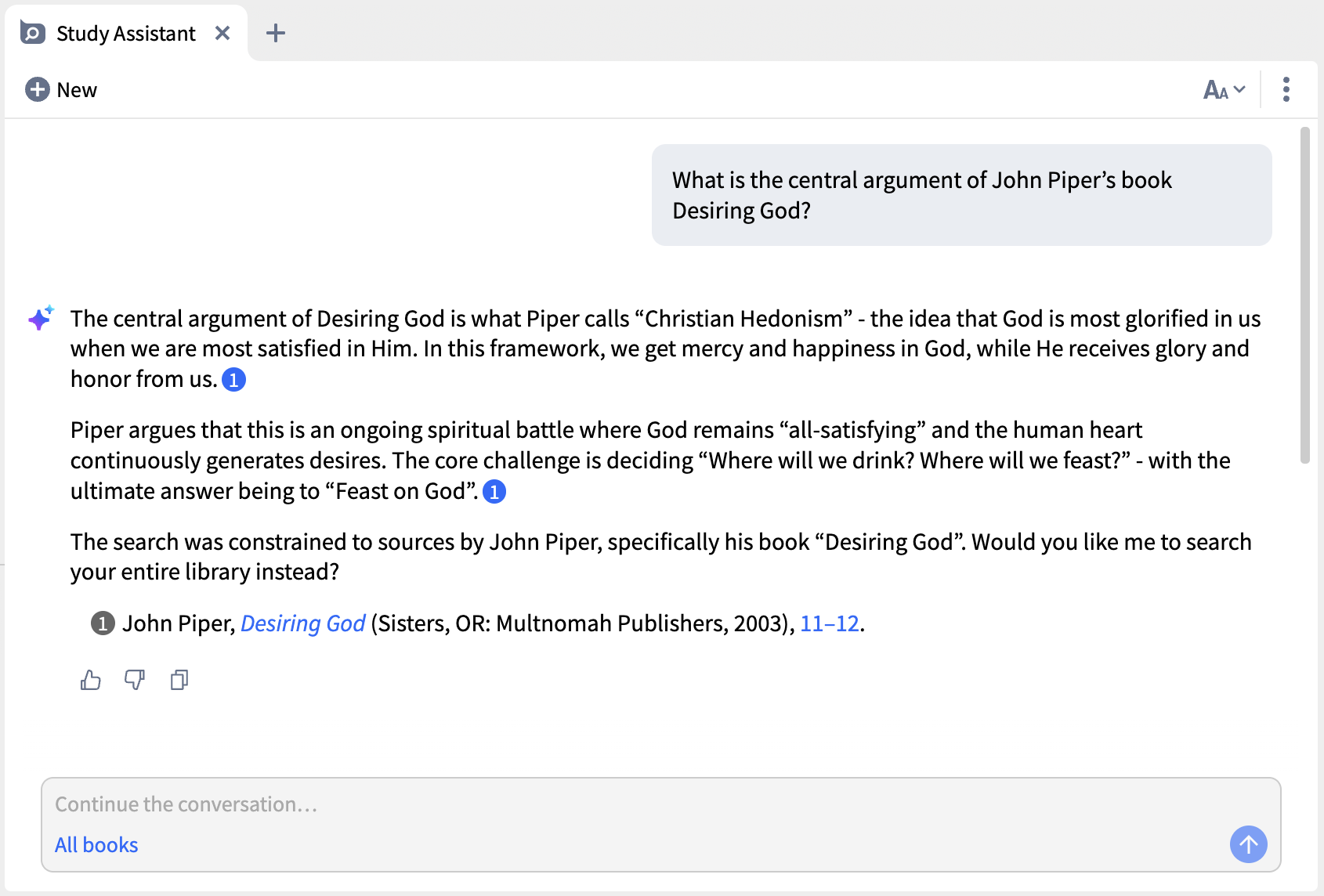This screenshot has width=1324, height=896.
Task: Close the Study Assistant tab
Action: [x=222, y=33]
